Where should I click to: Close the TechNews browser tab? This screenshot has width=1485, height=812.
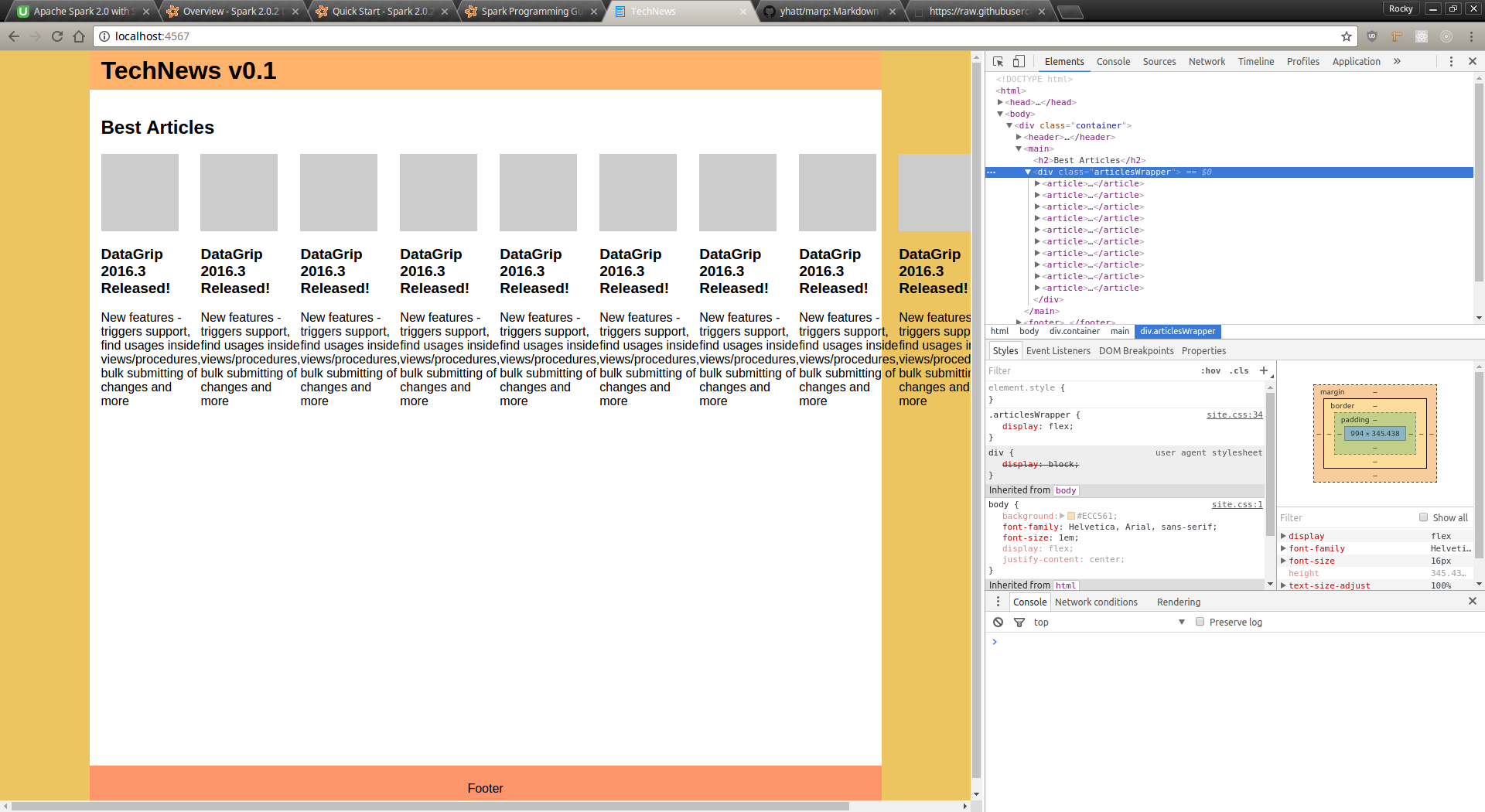[743, 12]
